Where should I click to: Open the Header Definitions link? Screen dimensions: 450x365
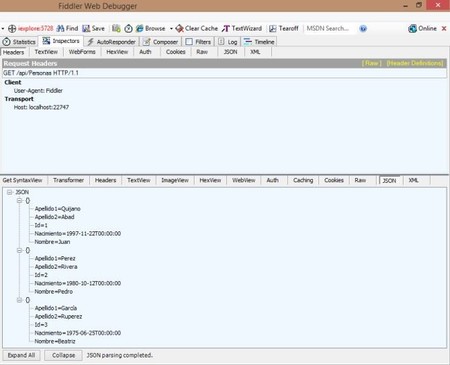pyautogui.click(x=415, y=63)
